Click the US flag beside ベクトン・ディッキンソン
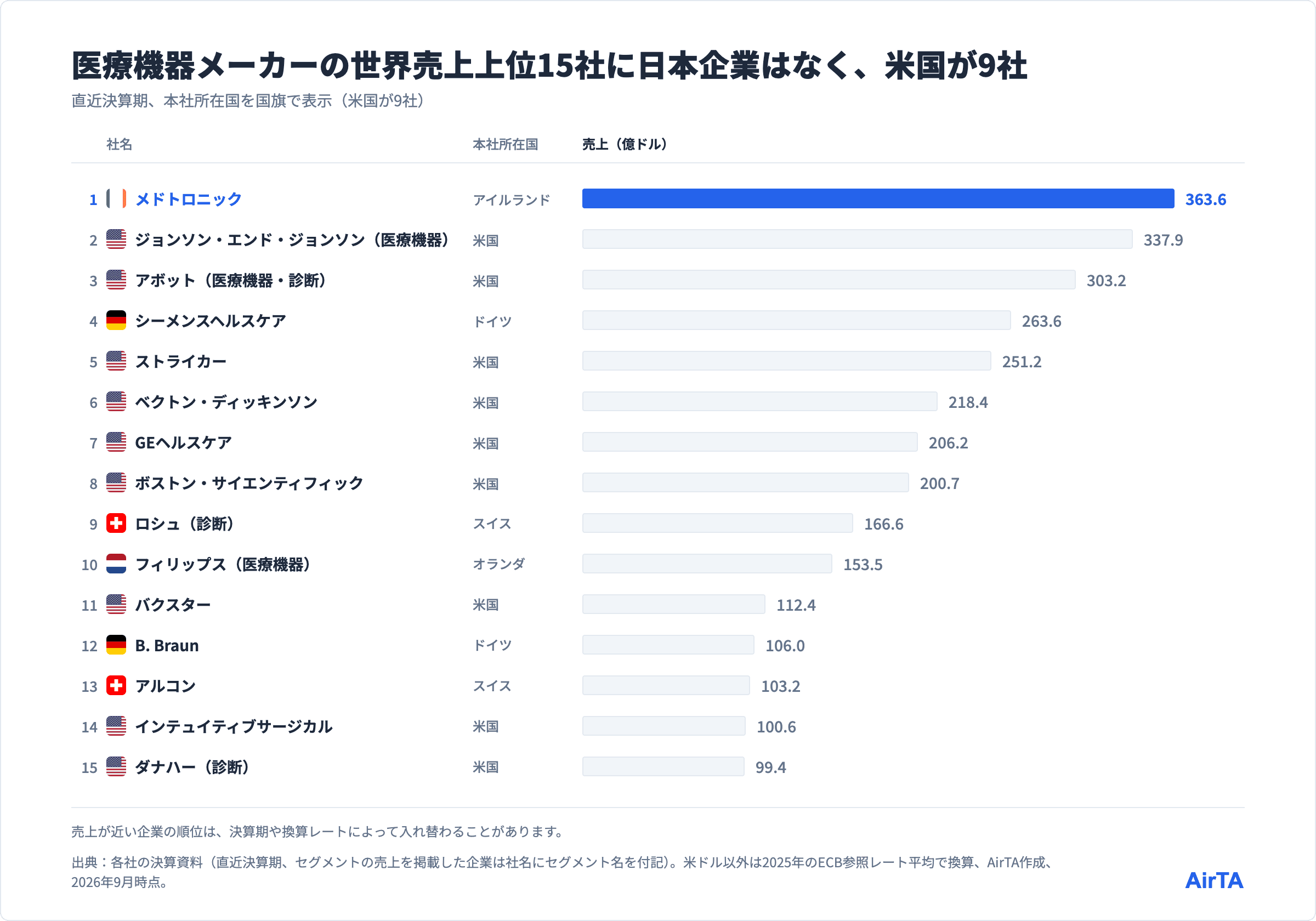1316x921 pixels. point(116,402)
